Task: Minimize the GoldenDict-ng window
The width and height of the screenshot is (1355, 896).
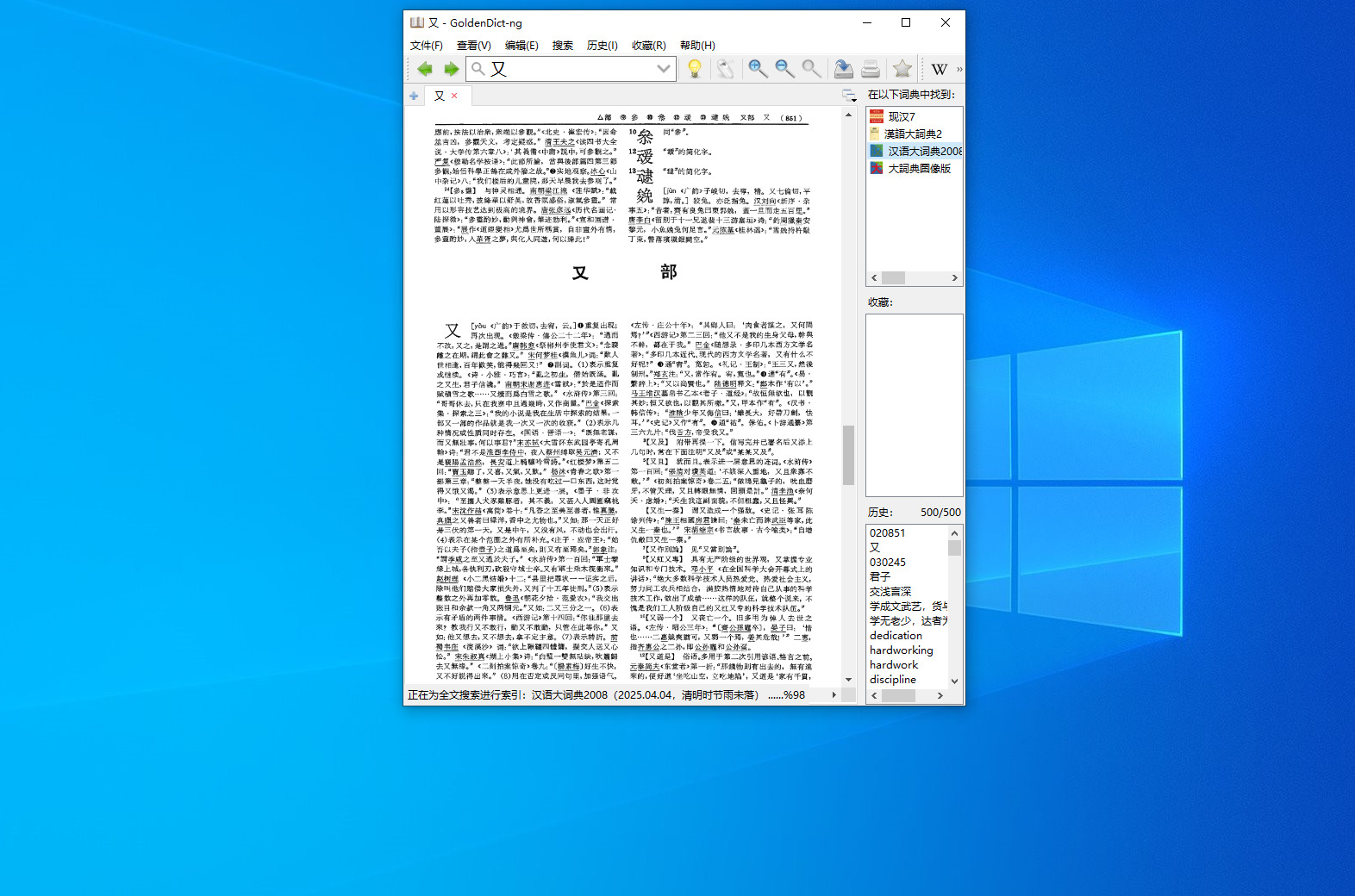Action: [x=867, y=22]
